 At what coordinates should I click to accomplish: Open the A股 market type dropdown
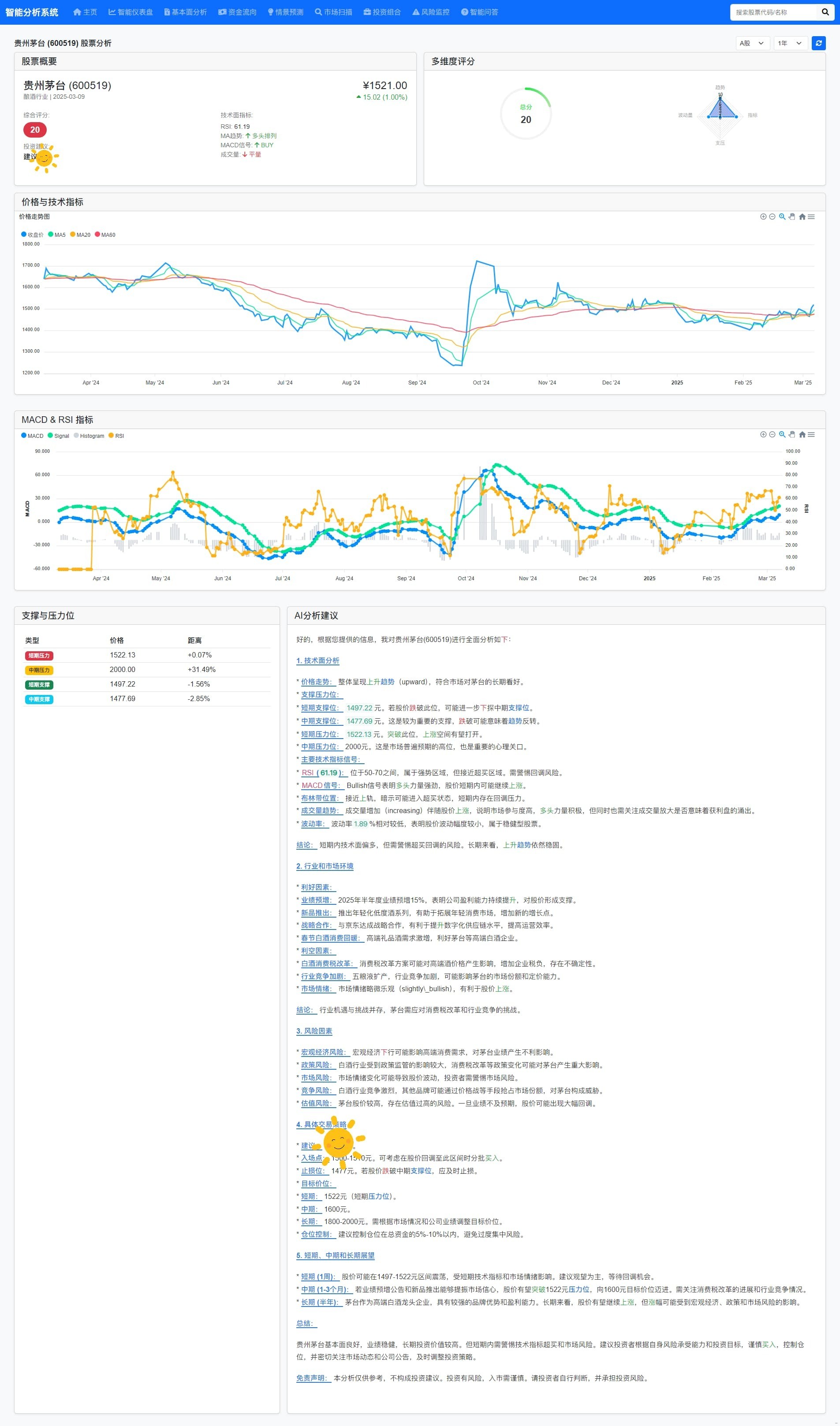752,43
